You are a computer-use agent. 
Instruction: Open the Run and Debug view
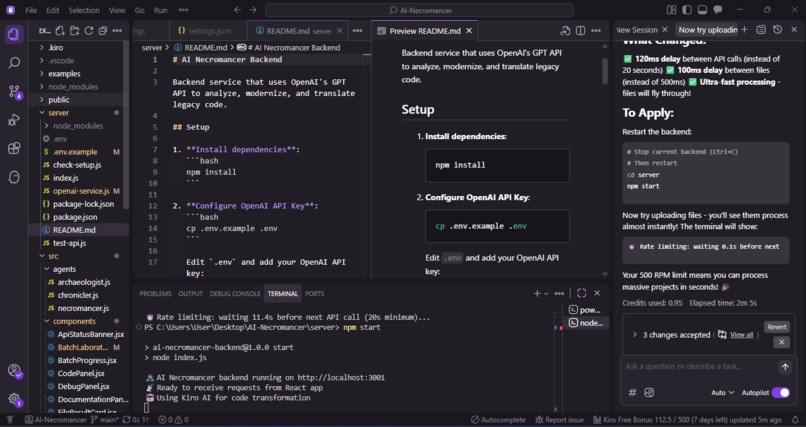click(14, 120)
